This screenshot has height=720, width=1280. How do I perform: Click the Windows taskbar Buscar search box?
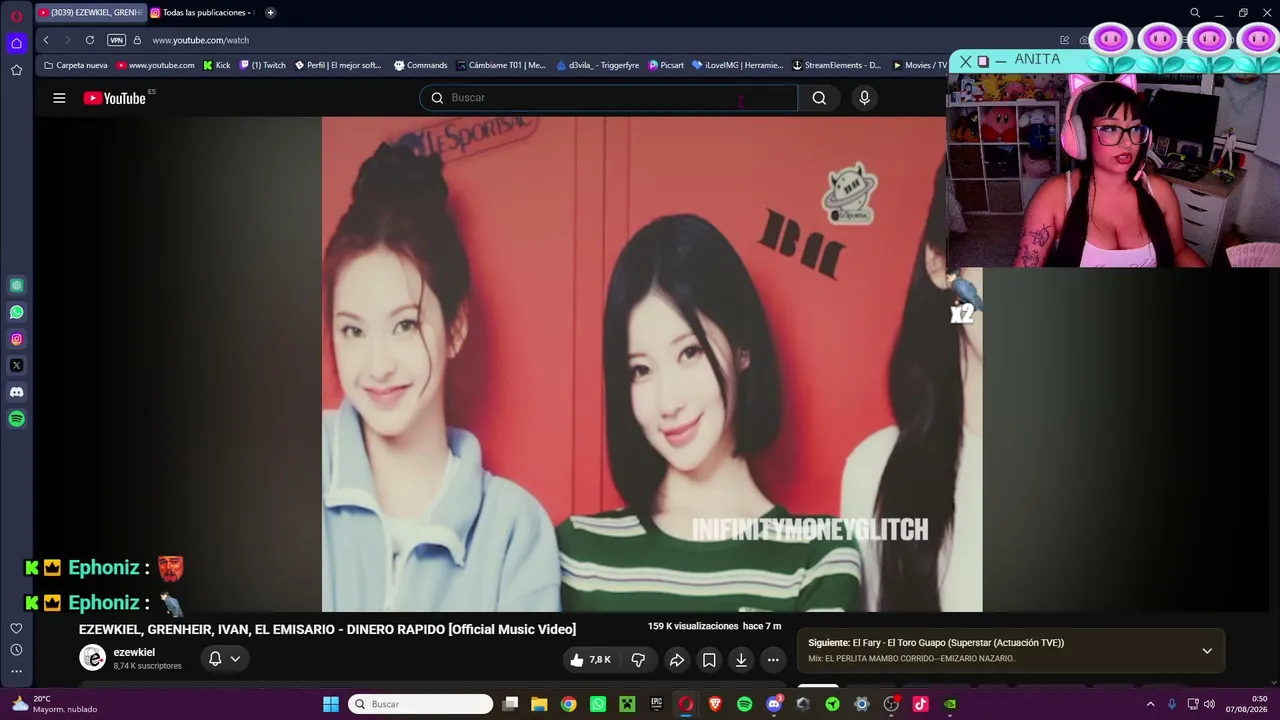(420, 704)
